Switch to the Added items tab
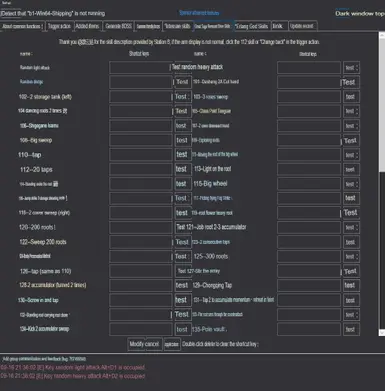The image size is (385, 391). 87,26
